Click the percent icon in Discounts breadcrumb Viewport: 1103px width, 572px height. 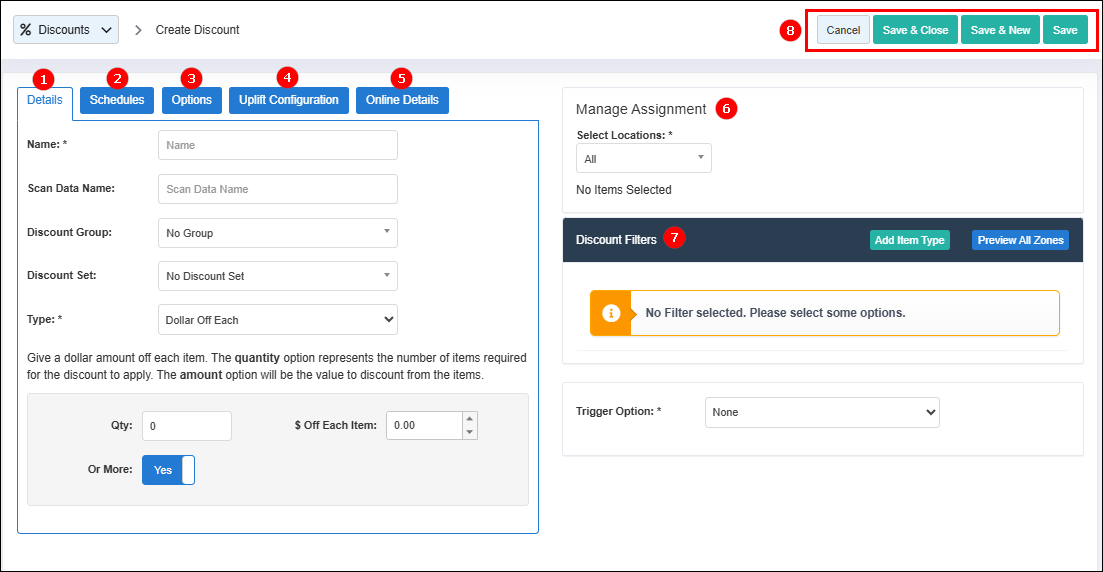tap(26, 30)
